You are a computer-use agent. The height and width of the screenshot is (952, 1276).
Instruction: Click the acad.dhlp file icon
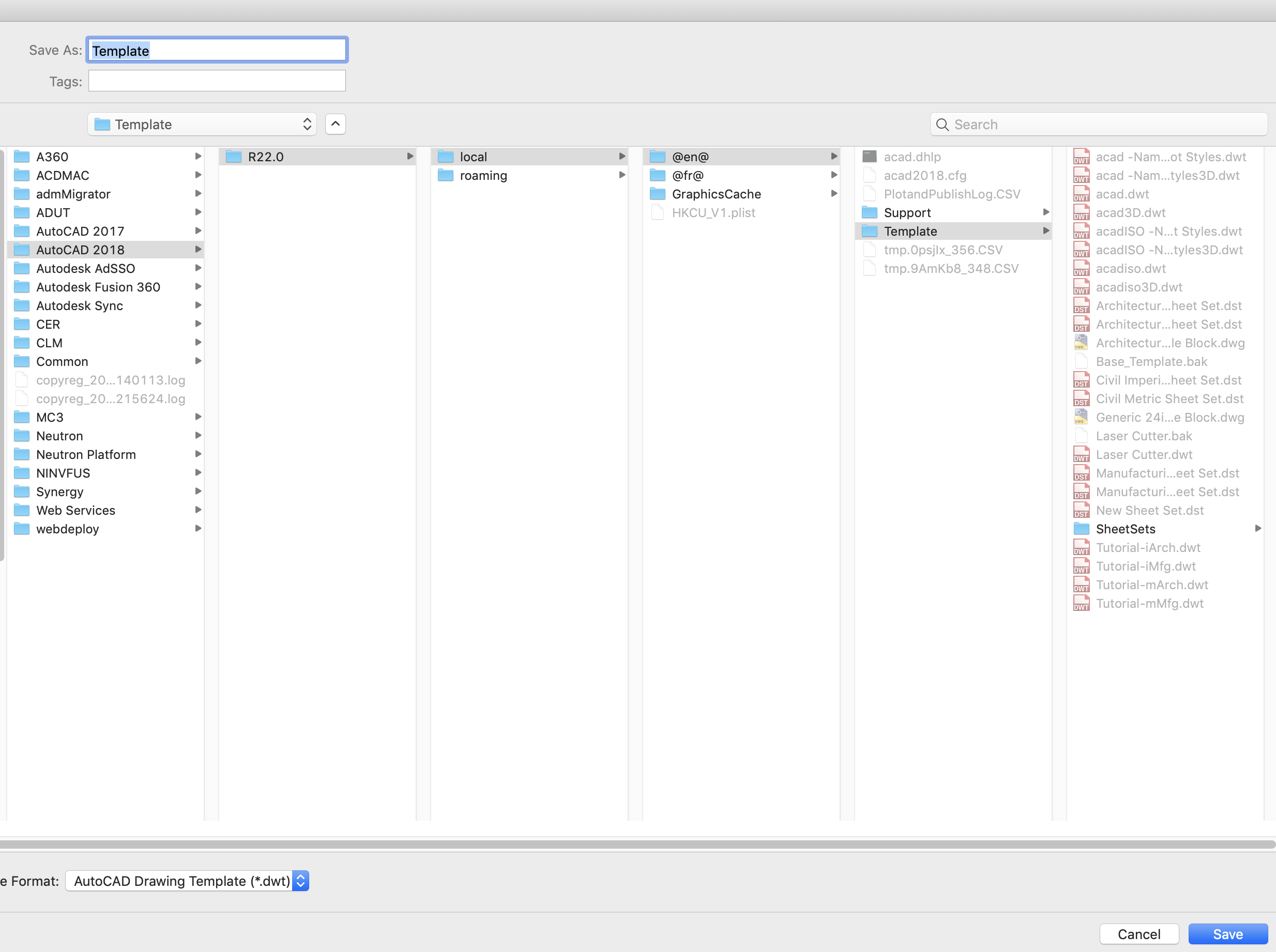pos(869,157)
